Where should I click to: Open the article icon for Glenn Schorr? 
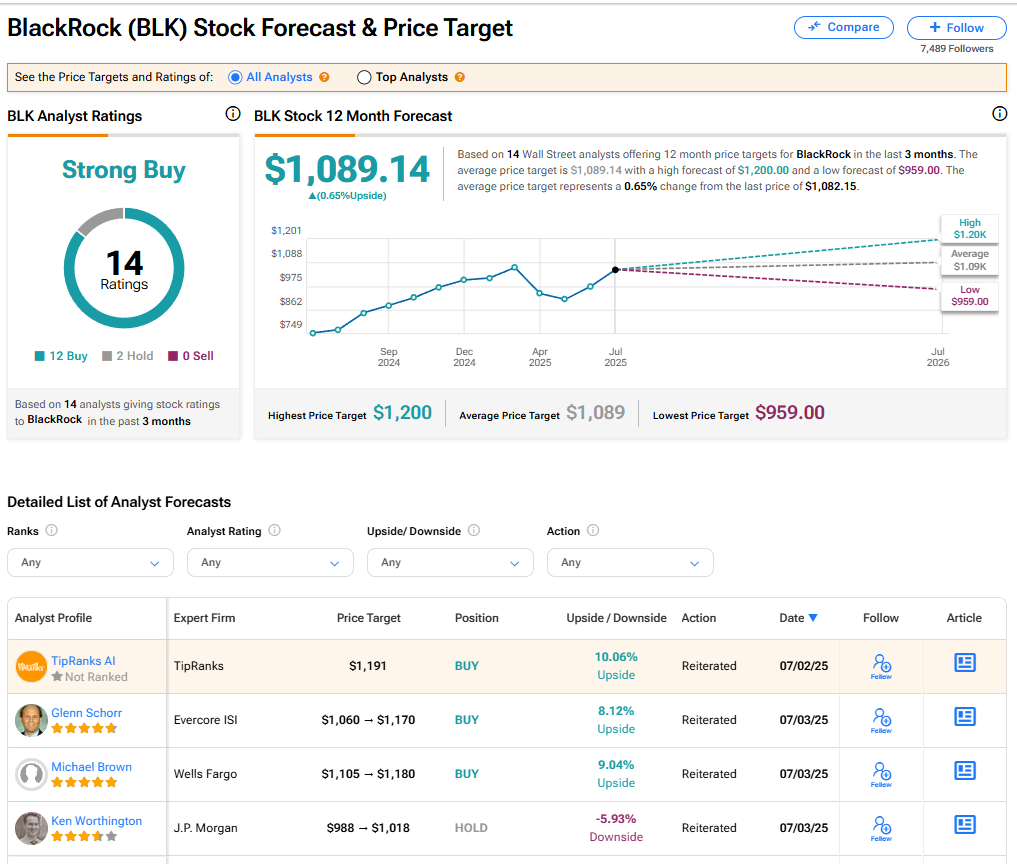(964, 717)
